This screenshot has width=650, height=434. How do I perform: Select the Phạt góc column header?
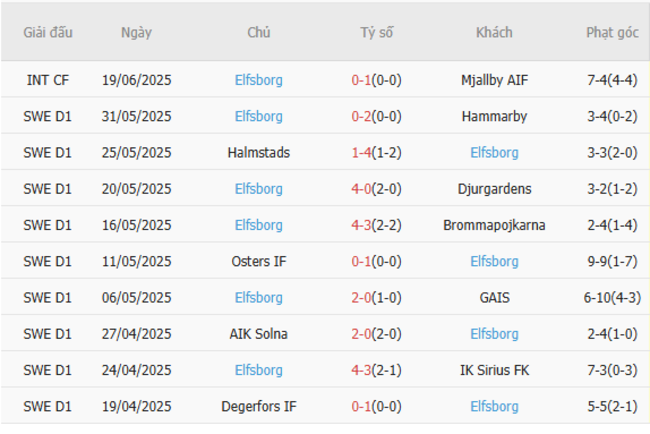click(612, 33)
